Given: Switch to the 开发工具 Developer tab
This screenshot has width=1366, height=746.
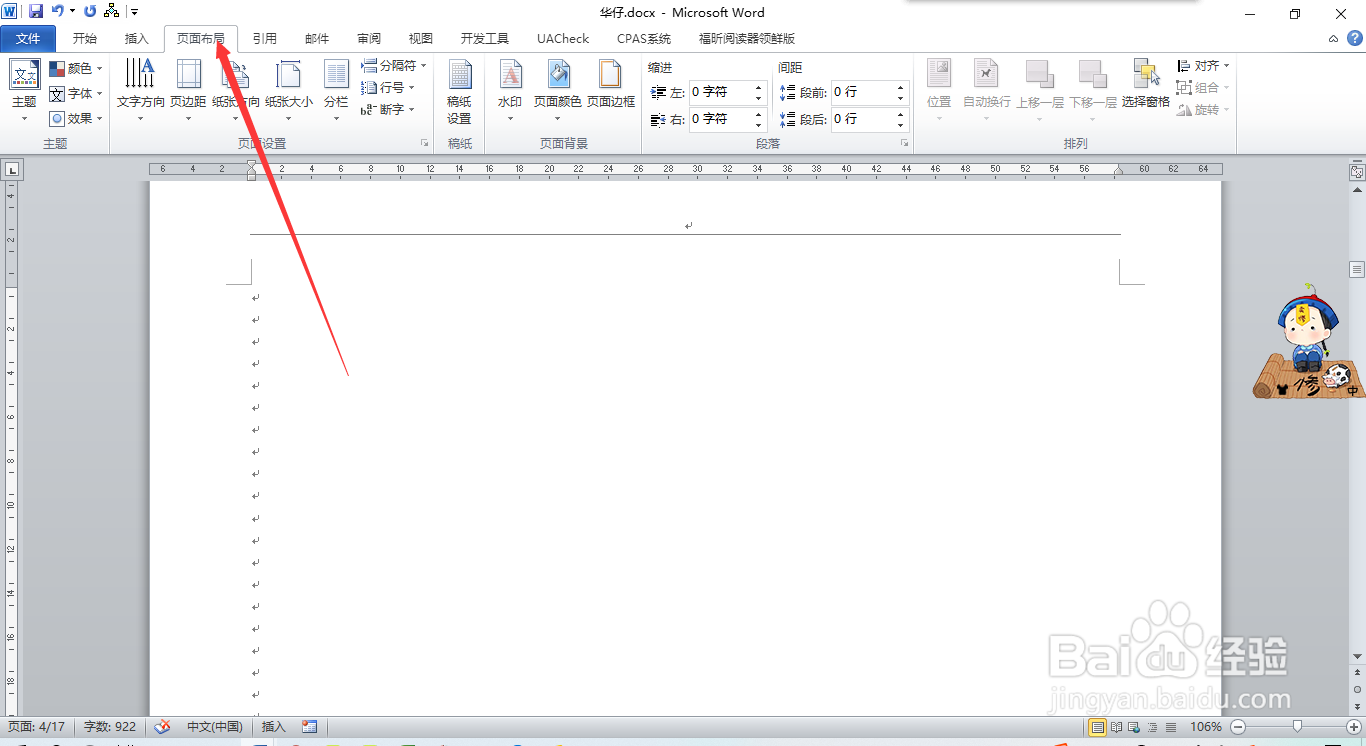Looking at the screenshot, I should point(485,39).
